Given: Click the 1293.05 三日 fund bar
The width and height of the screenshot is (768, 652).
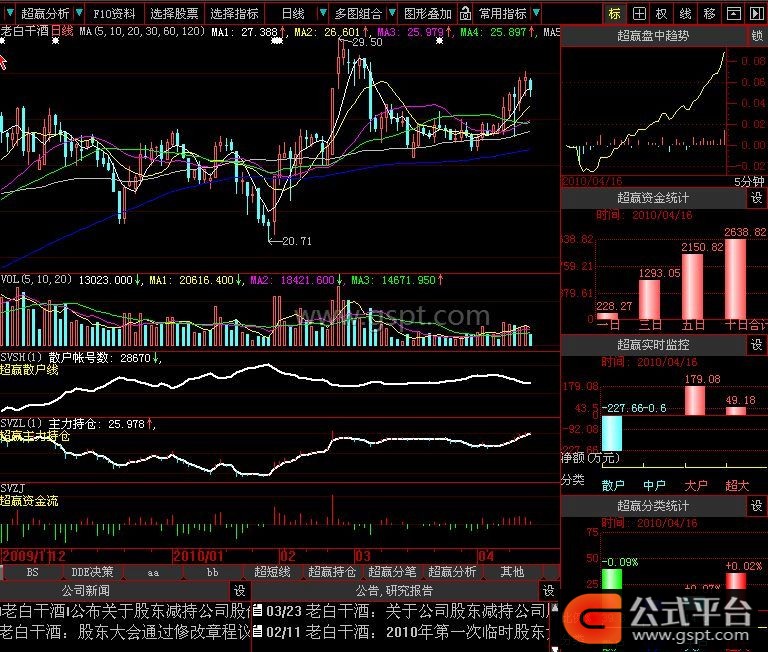Looking at the screenshot, I should pyautogui.click(x=649, y=299).
